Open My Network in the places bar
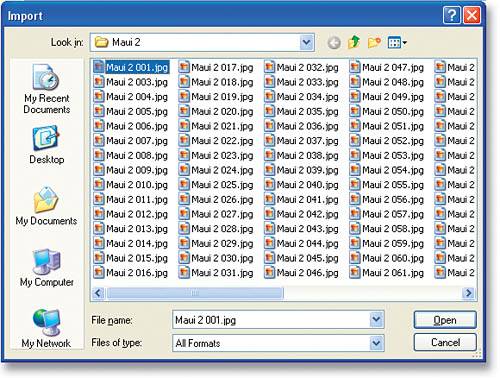The width and height of the screenshot is (500, 378). pos(46,328)
